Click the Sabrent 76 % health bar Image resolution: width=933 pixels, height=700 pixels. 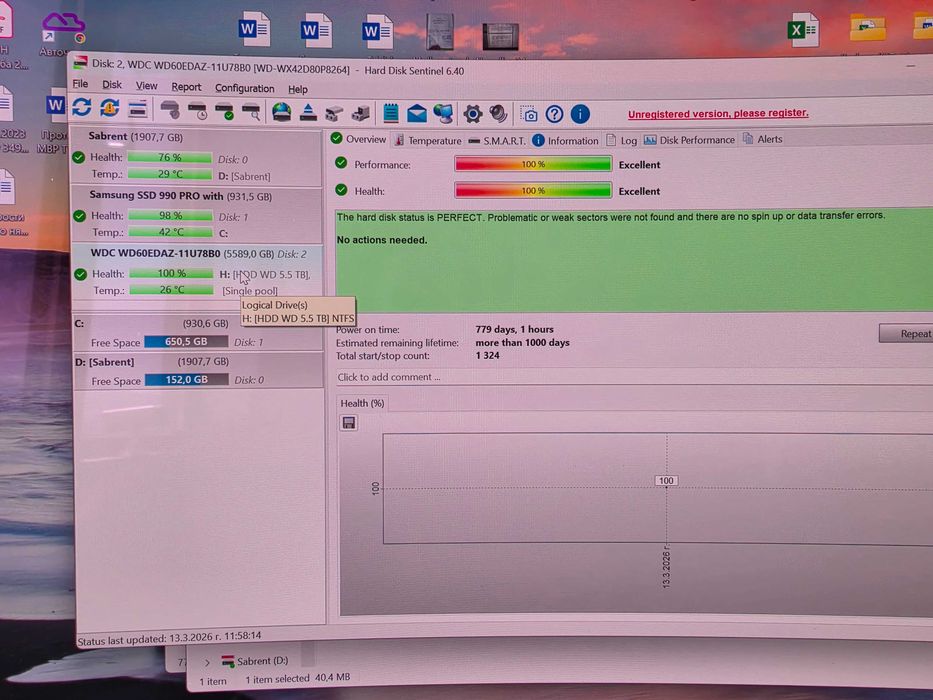pos(170,158)
